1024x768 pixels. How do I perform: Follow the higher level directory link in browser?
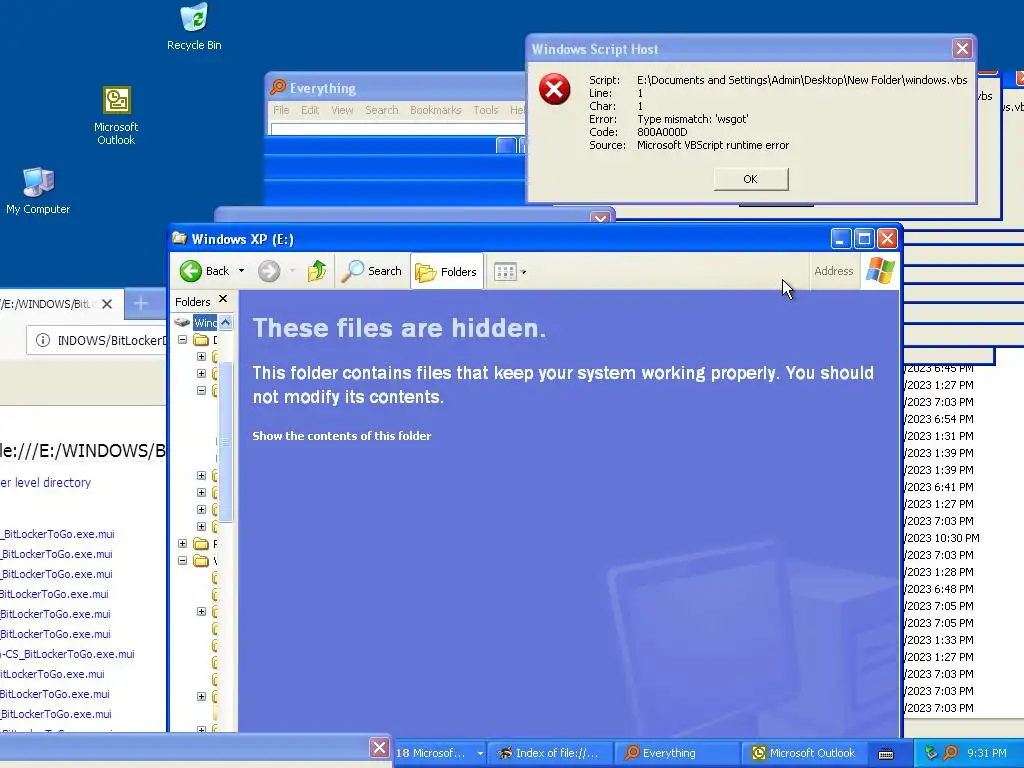pos(45,483)
